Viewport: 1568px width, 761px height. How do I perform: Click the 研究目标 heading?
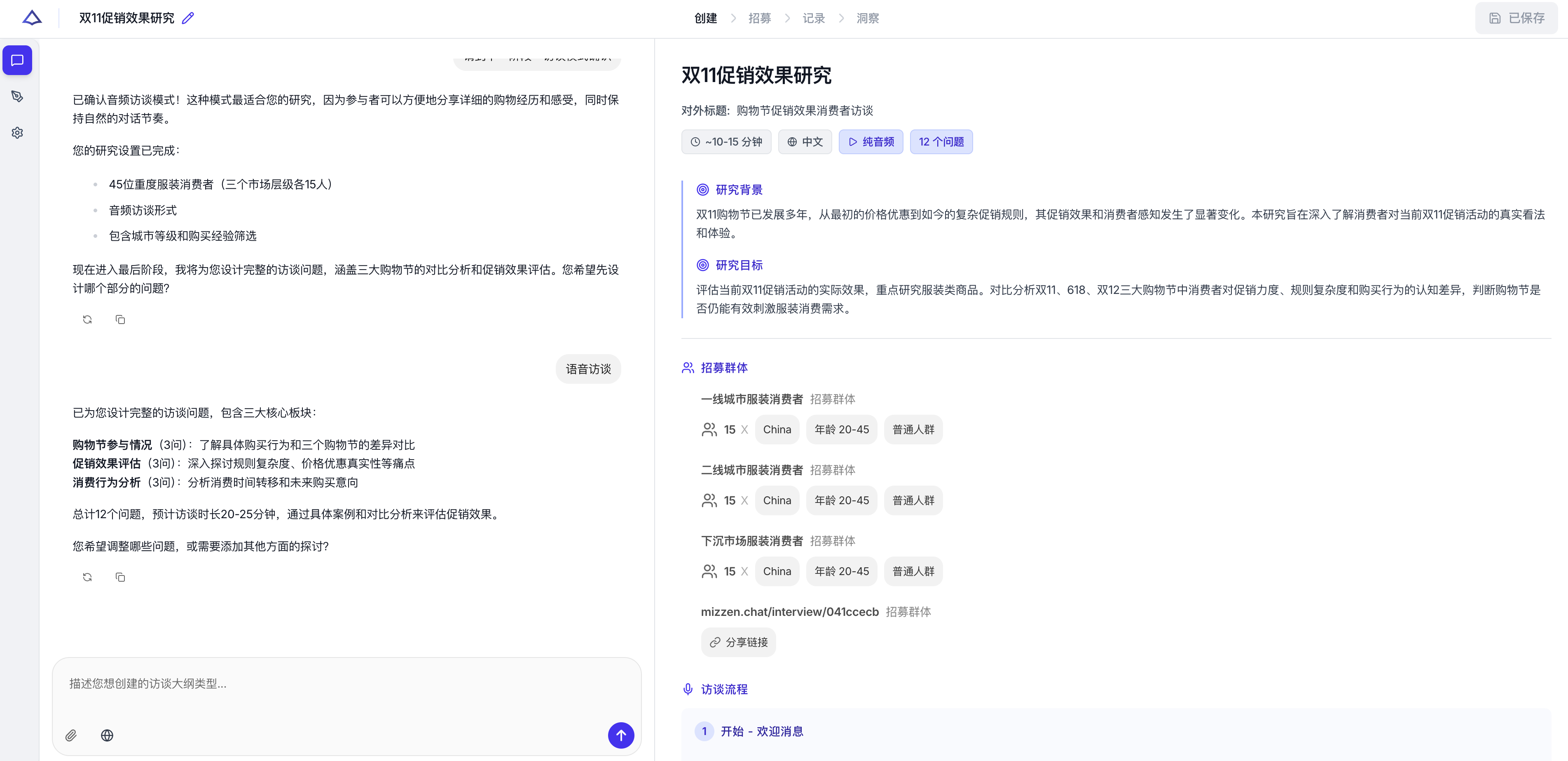[738, 265]
